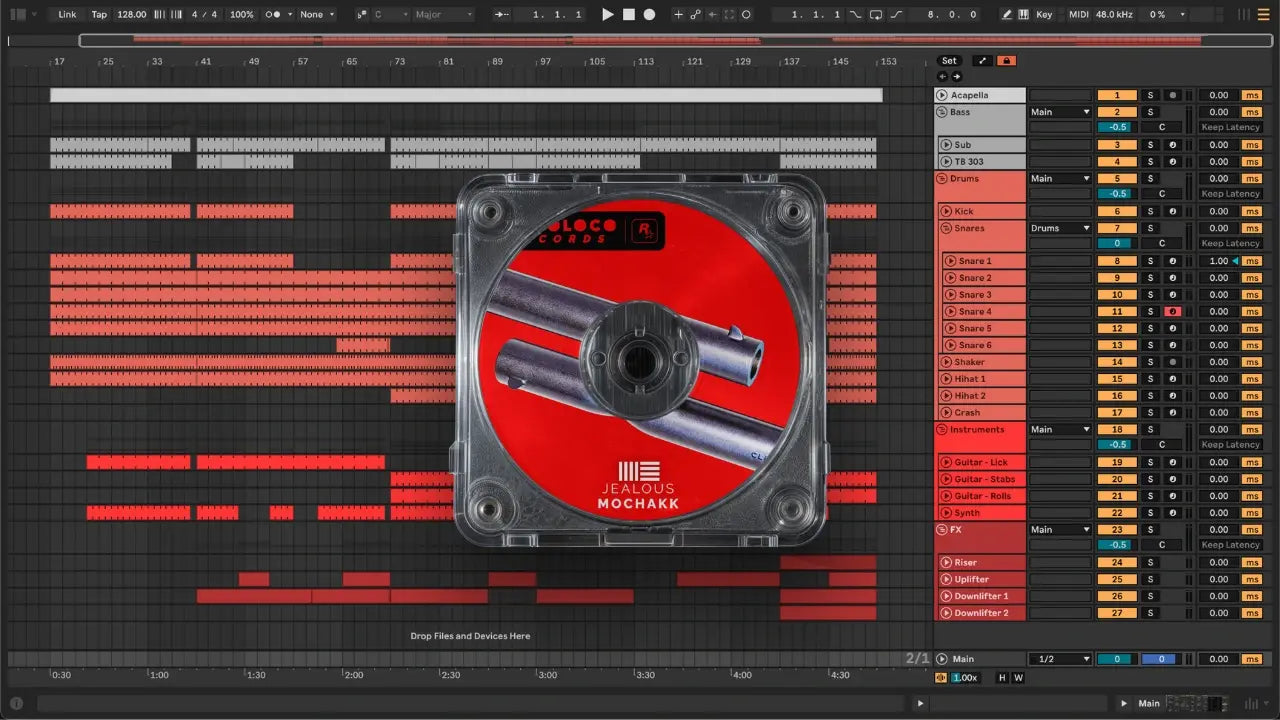Click the Tap tempo button
Screen dimensions: 1280x720
(x=99, y=15)
